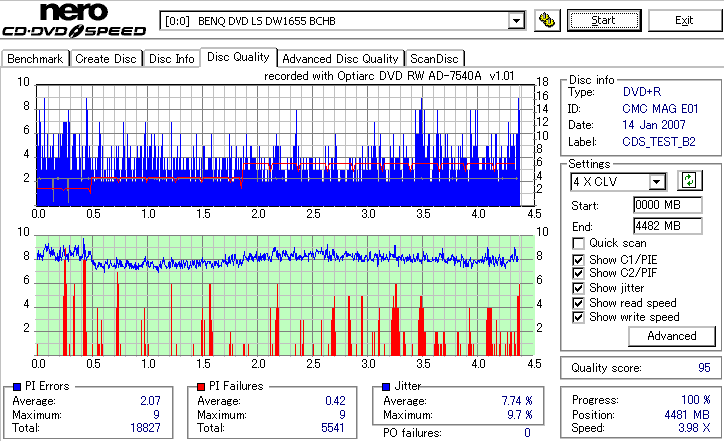Open the Advanced settings button
The width and height of the screenshot is (724, 441).
coord(671,336)
